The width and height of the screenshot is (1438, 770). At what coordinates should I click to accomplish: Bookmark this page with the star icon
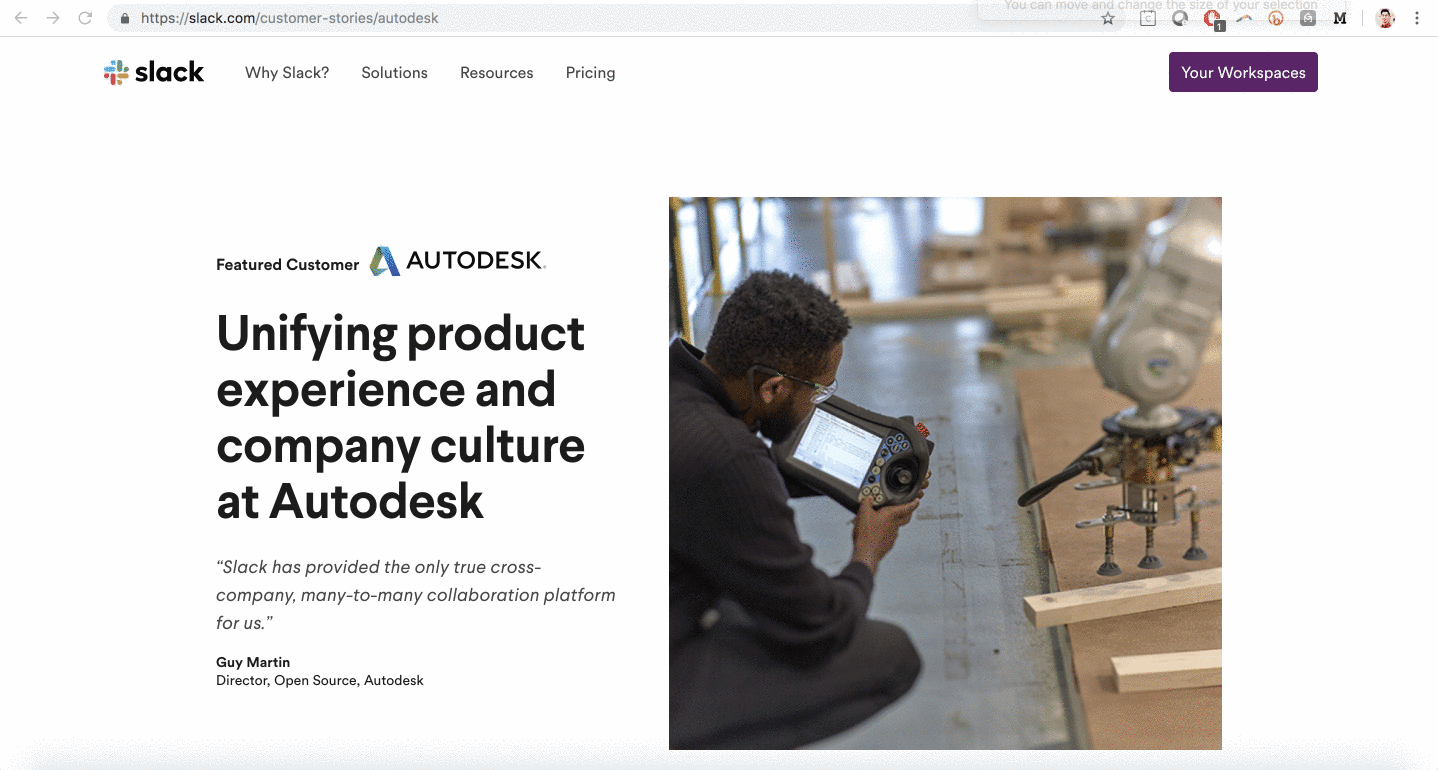tap(1108, 18)
